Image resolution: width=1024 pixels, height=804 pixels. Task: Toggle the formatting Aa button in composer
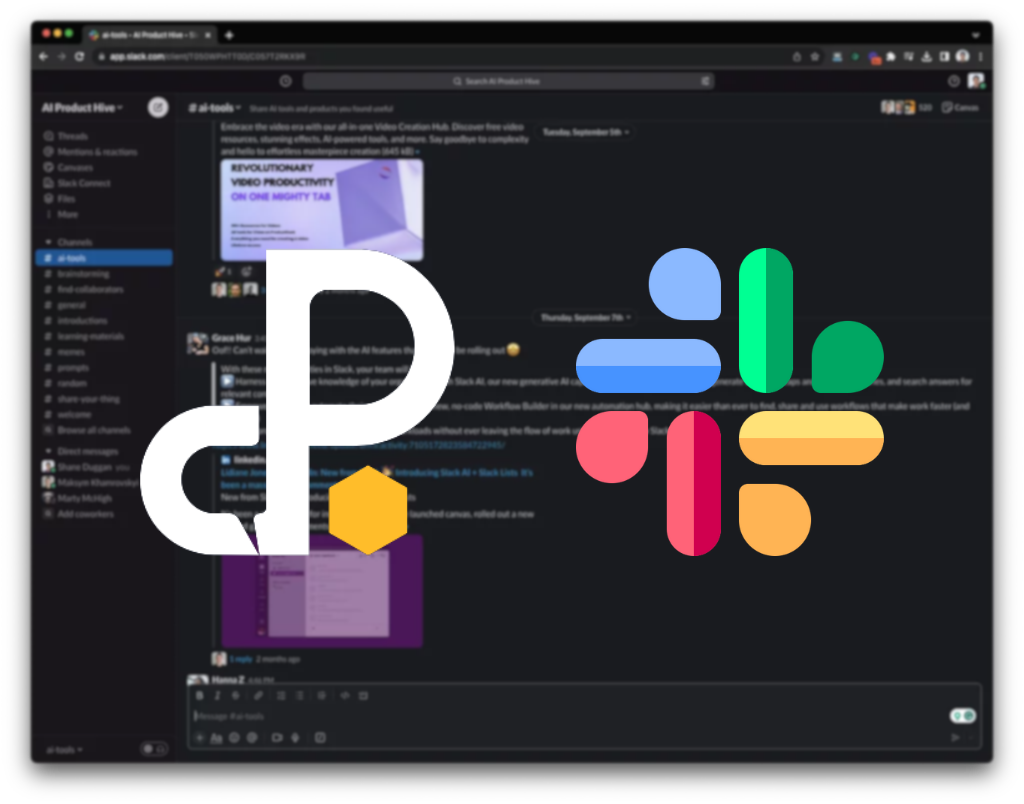(x=216, y=737)
